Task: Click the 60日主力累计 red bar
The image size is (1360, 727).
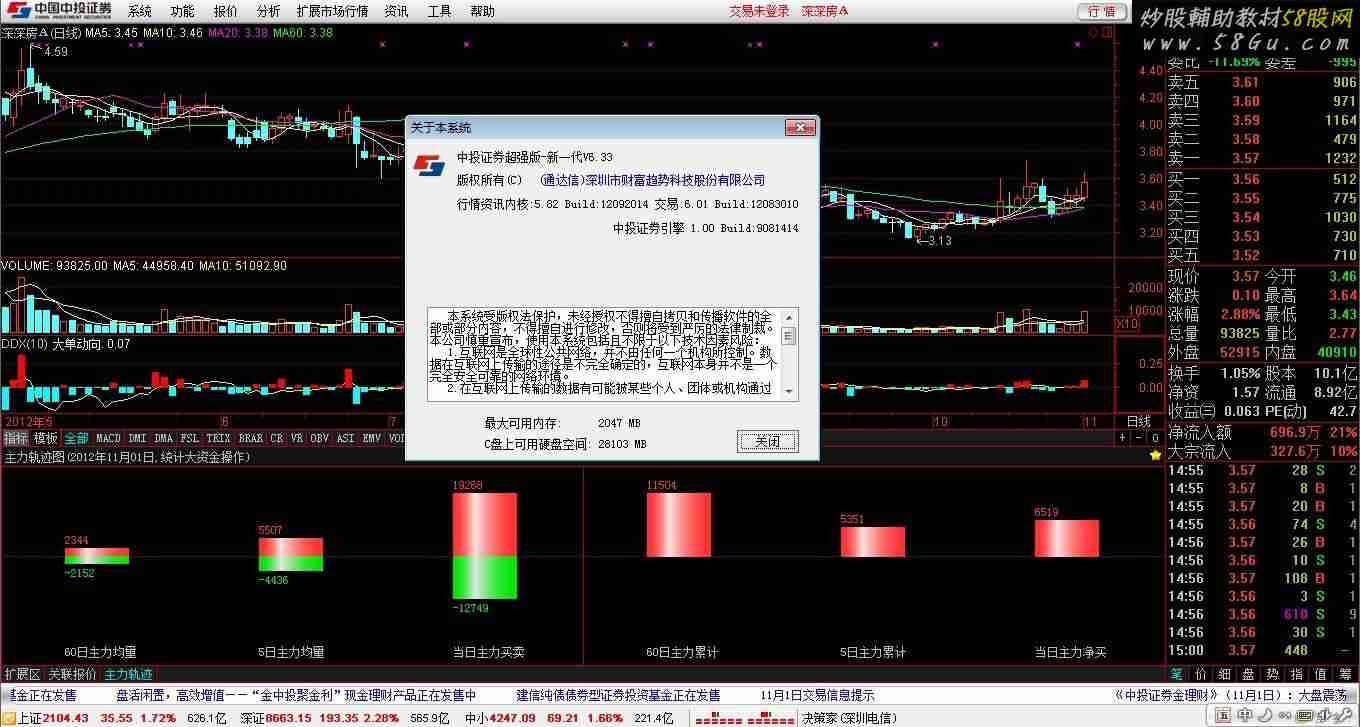Action: (678, 525)
